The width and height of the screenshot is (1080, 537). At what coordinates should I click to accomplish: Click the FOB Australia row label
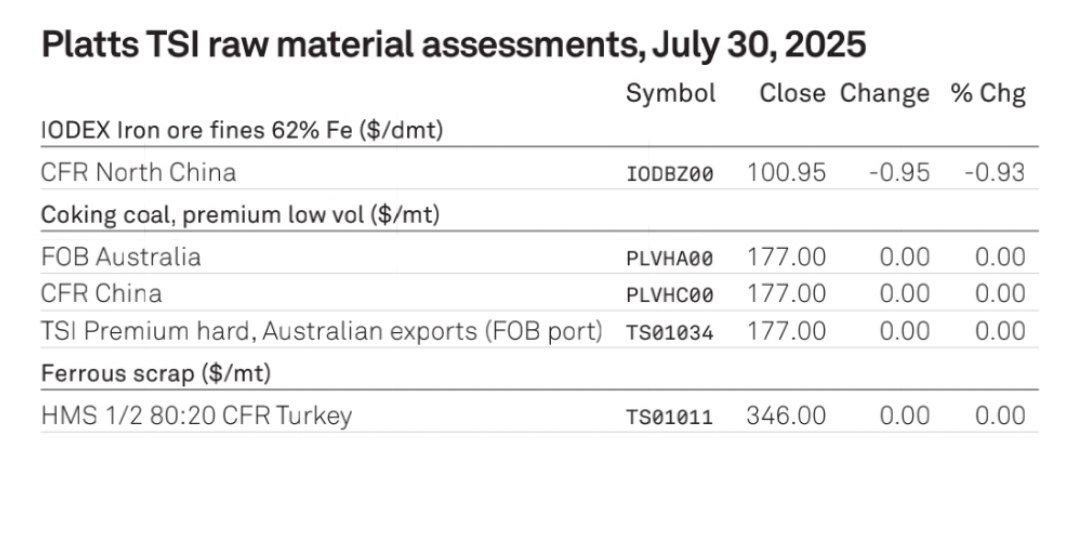point(121,257)
